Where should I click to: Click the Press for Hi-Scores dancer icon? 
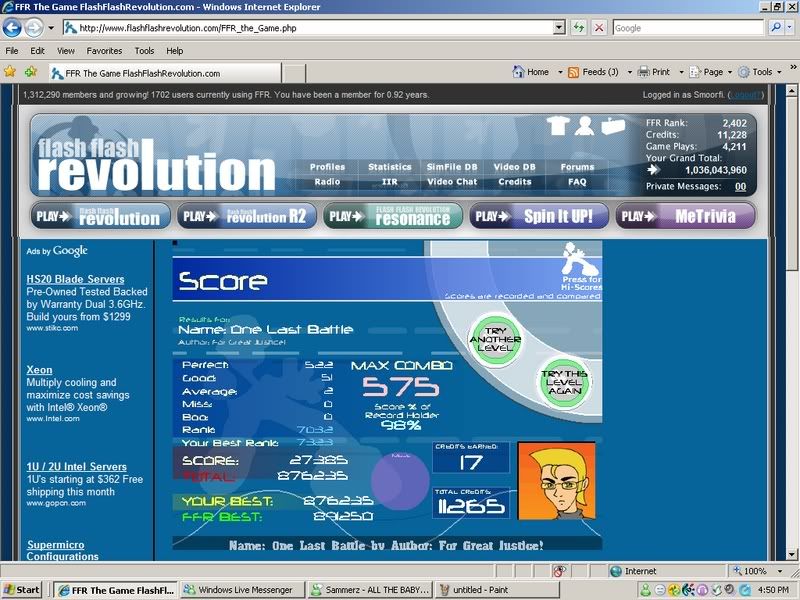click(x=580, y=260)
